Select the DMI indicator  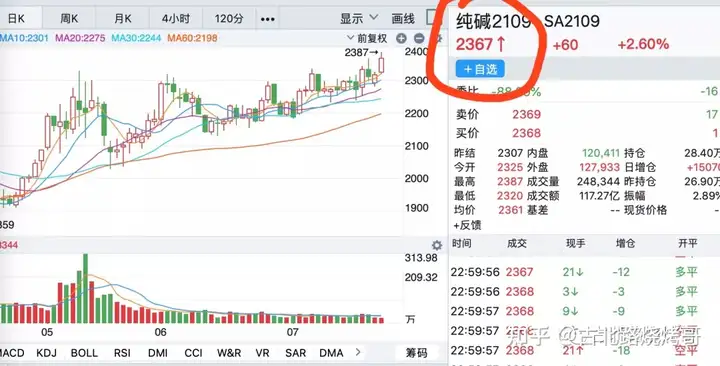(158, 353)
